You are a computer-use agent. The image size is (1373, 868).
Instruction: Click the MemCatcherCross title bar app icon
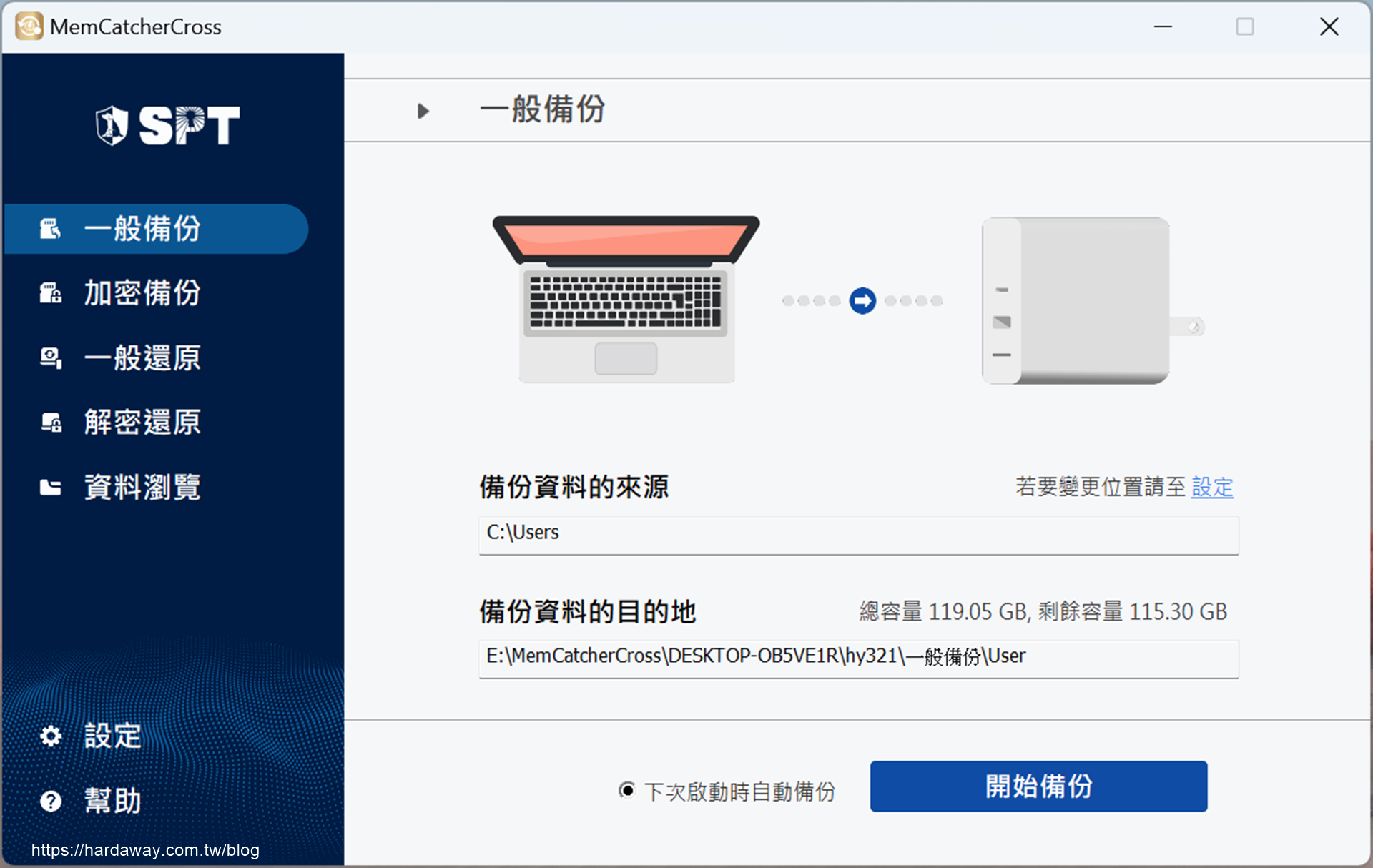pyautogui.click(x=29, y=26)
